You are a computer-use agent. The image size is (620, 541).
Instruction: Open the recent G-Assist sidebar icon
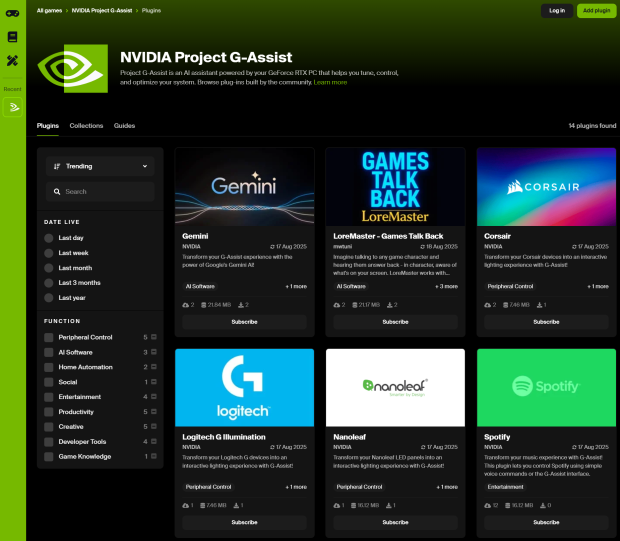tap(13, 107)
